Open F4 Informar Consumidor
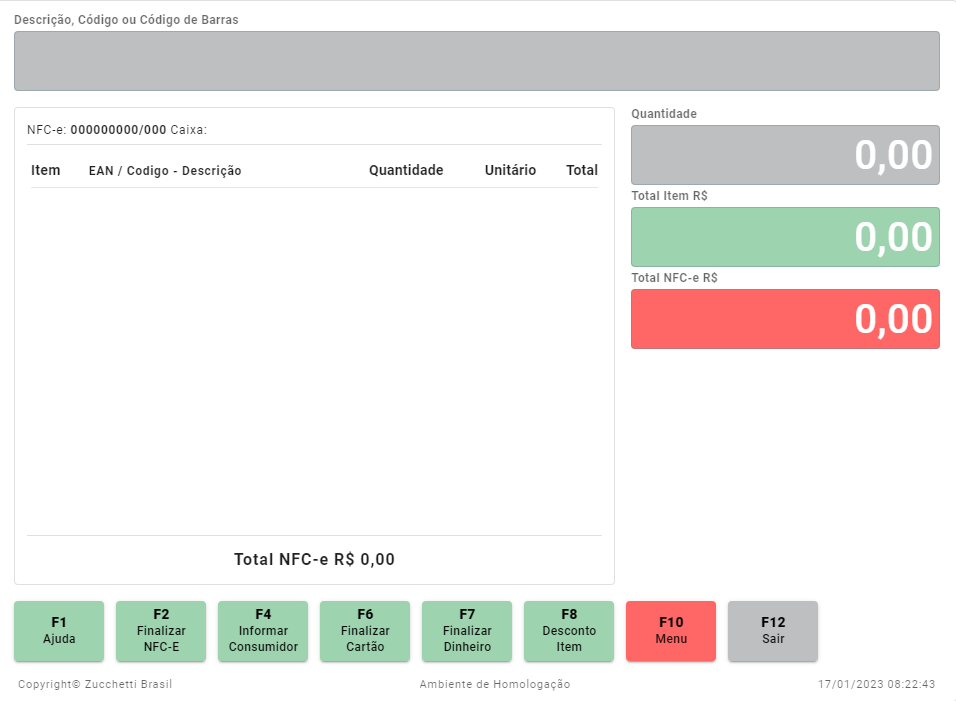Viewport: 956px width, 701px height. click(263, 631)
